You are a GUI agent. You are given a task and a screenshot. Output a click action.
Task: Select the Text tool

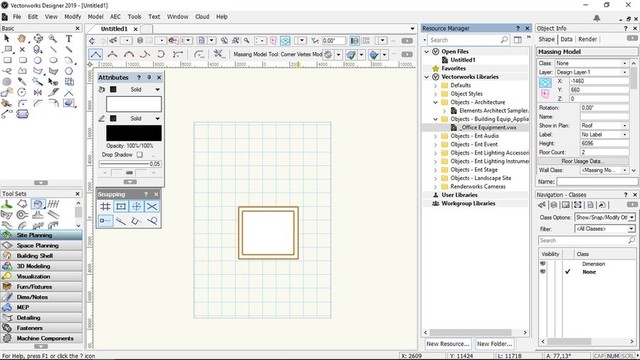[69, 39]
